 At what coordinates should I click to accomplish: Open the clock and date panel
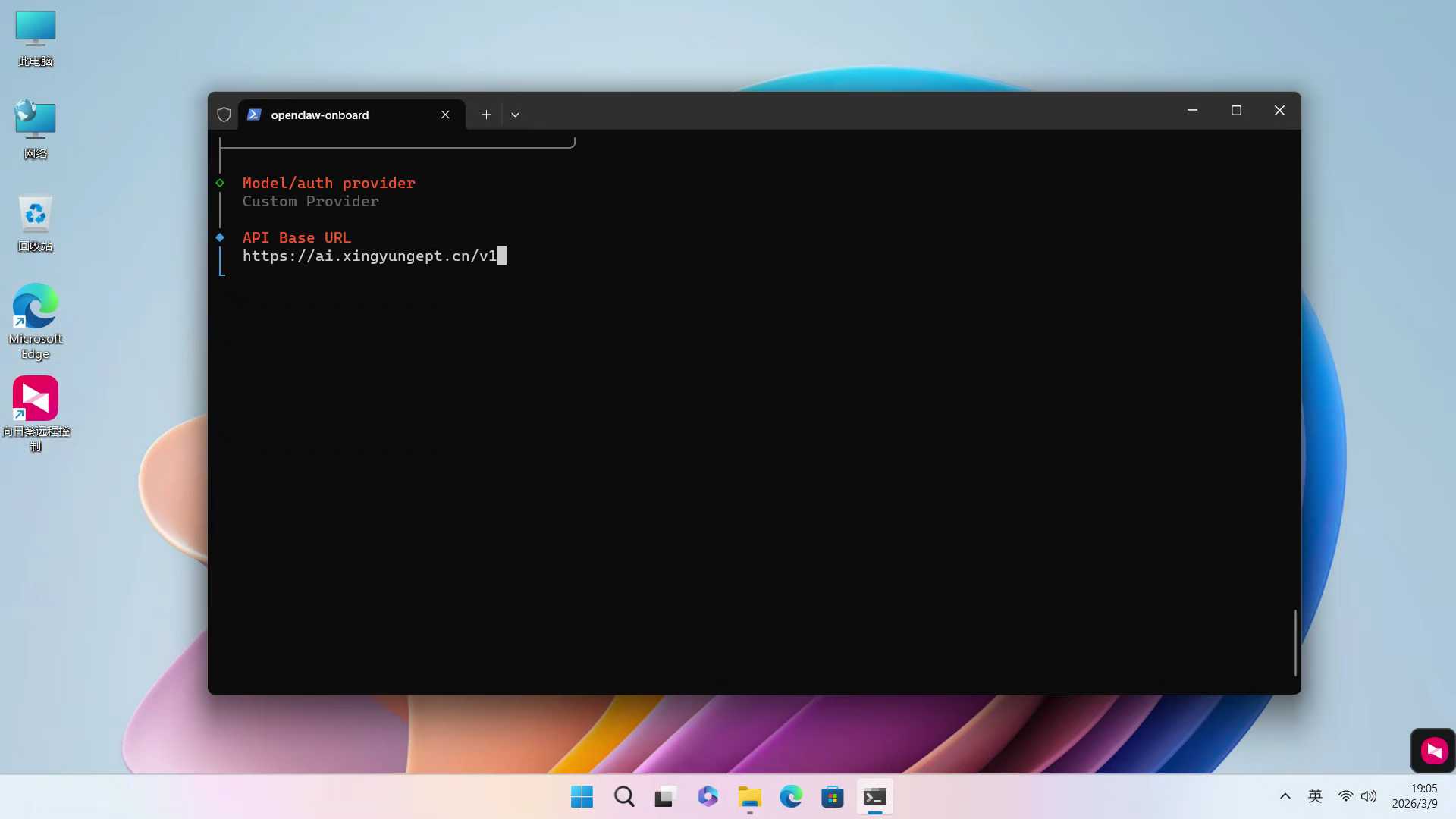[x=1415, y=796]
